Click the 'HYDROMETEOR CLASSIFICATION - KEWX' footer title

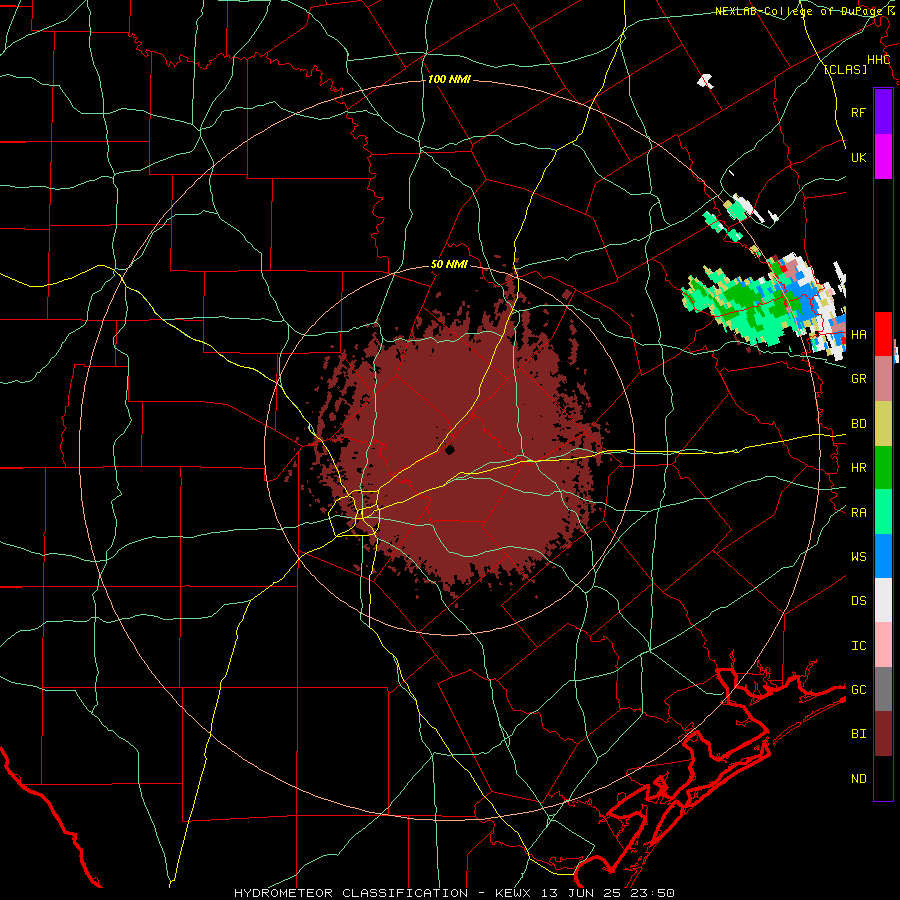(x=383, y=893)
